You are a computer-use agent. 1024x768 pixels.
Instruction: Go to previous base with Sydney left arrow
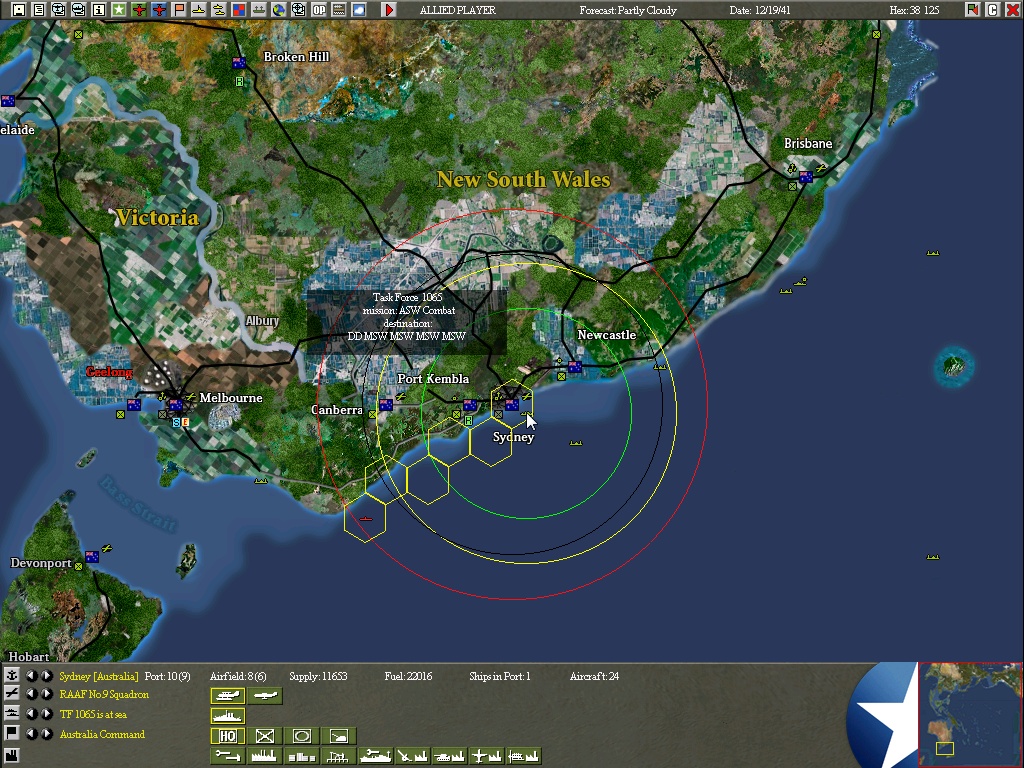click(x=31, y=675)
